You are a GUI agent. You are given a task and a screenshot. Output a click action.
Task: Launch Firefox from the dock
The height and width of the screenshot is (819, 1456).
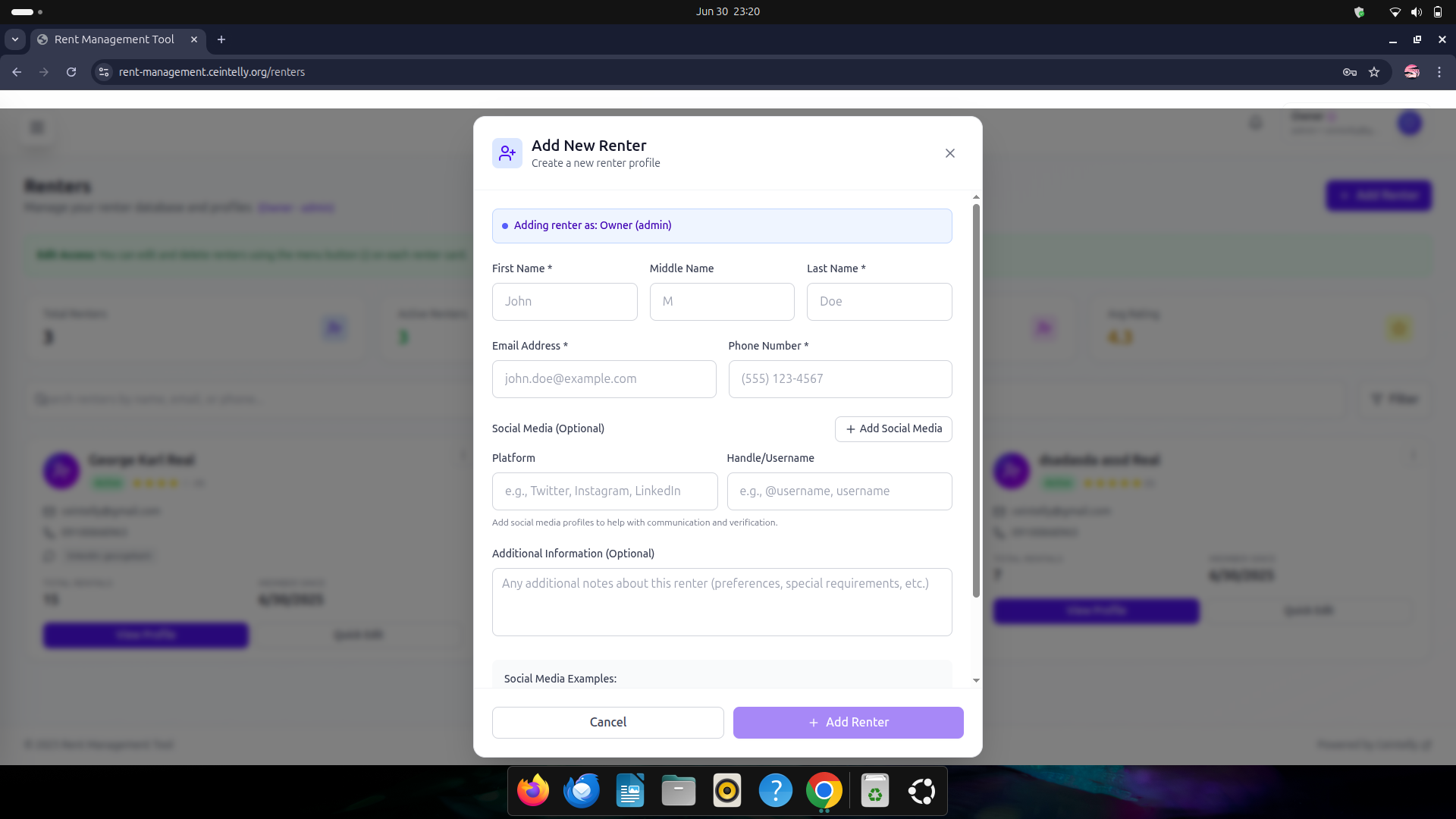coord(533,791)
